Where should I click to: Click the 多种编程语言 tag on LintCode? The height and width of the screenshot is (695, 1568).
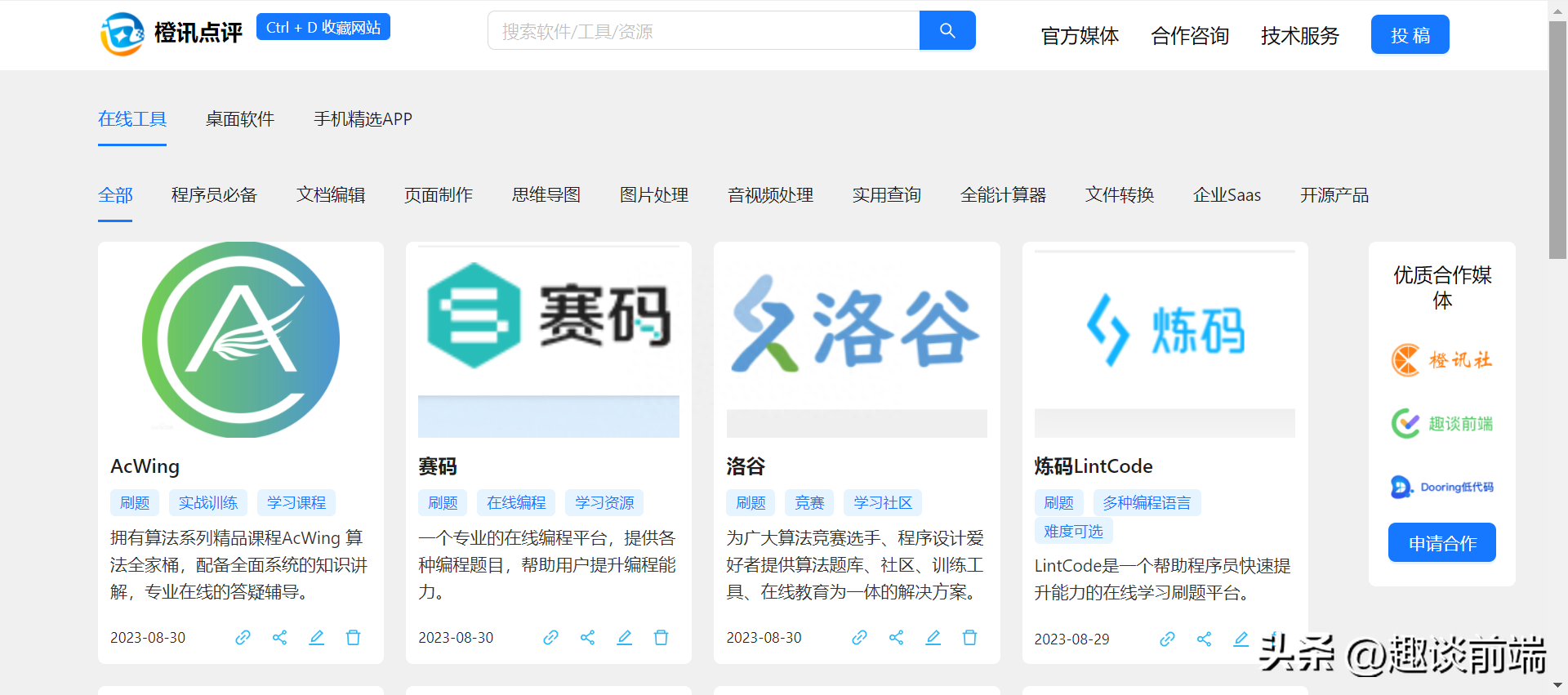click(x=1147, y=502)
